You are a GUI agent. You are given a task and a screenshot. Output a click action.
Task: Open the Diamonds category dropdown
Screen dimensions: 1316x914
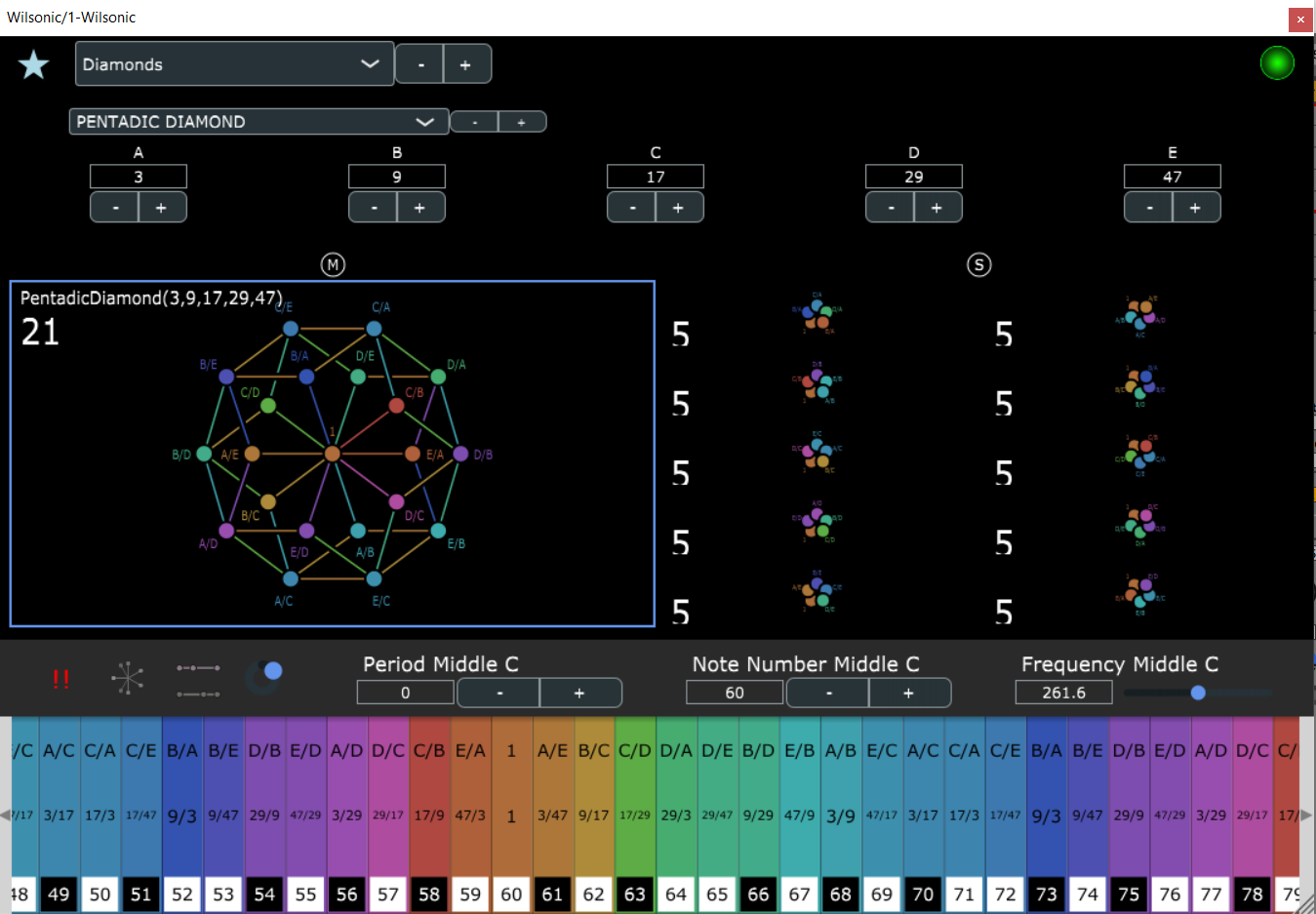pos(234,64)
